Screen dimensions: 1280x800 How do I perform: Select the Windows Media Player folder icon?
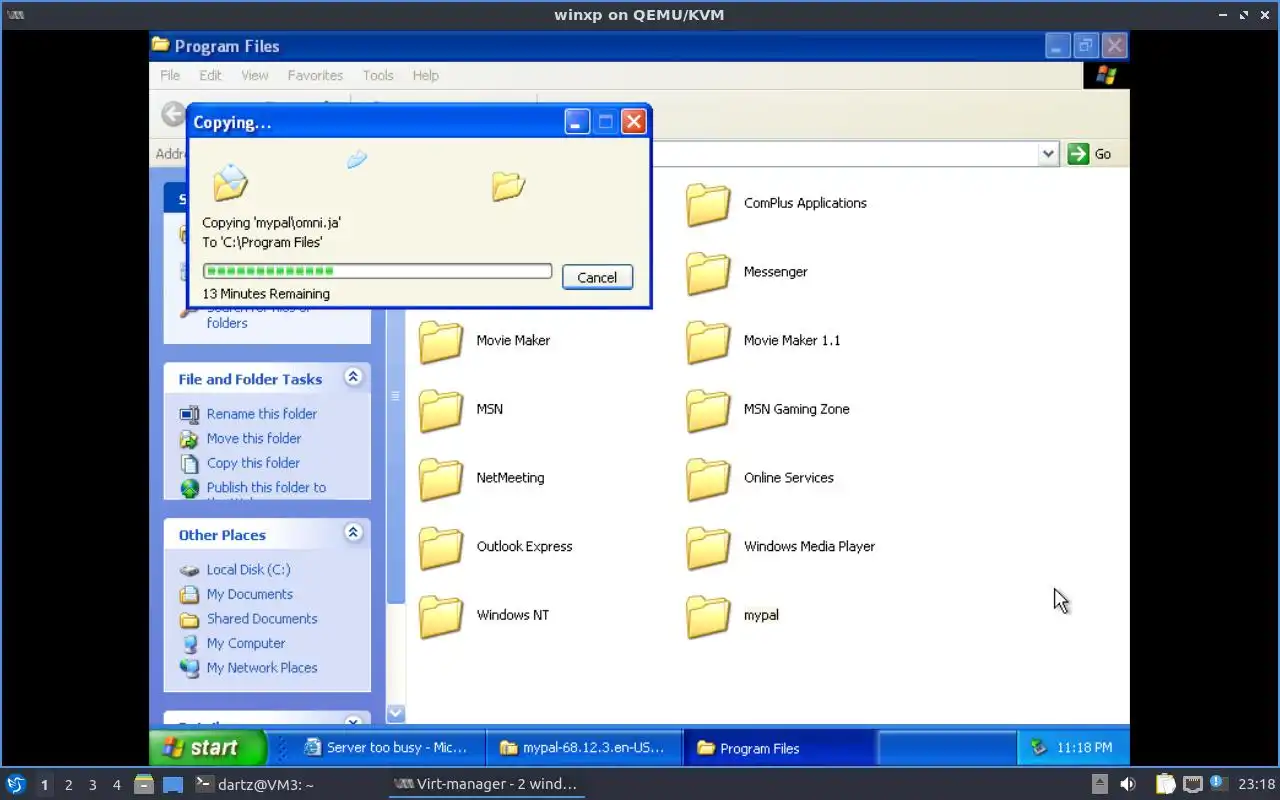pyautogui.click(x=708, y=548)
